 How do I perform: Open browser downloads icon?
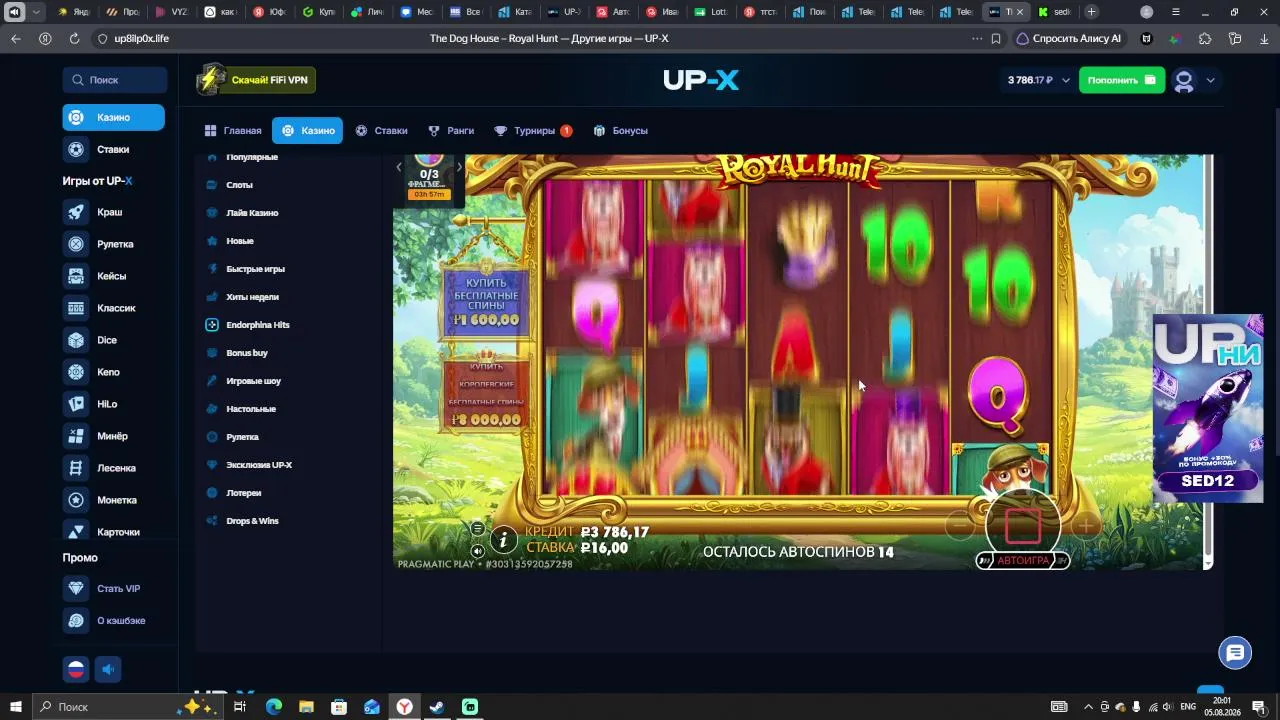coord(1264,39)
